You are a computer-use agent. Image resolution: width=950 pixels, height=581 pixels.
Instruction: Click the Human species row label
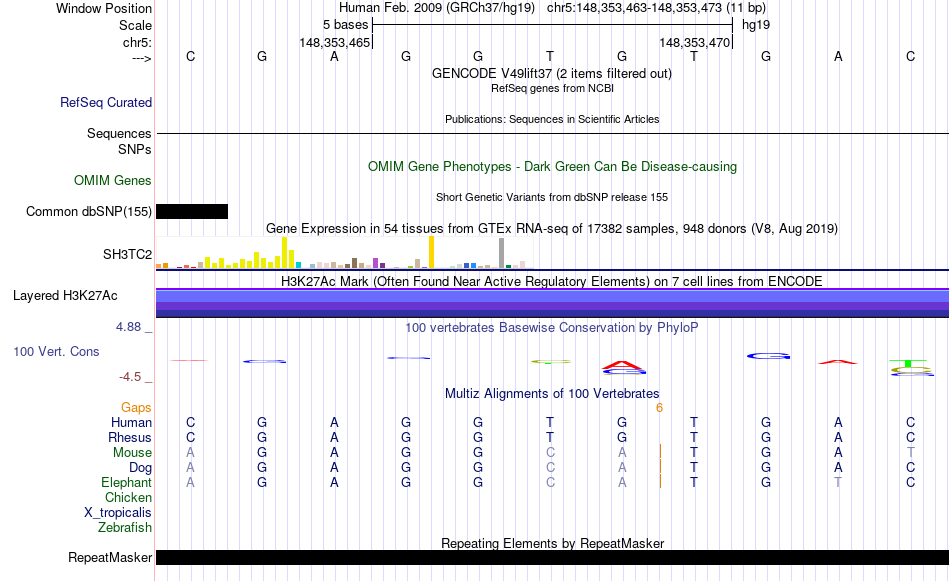(131, 422)
